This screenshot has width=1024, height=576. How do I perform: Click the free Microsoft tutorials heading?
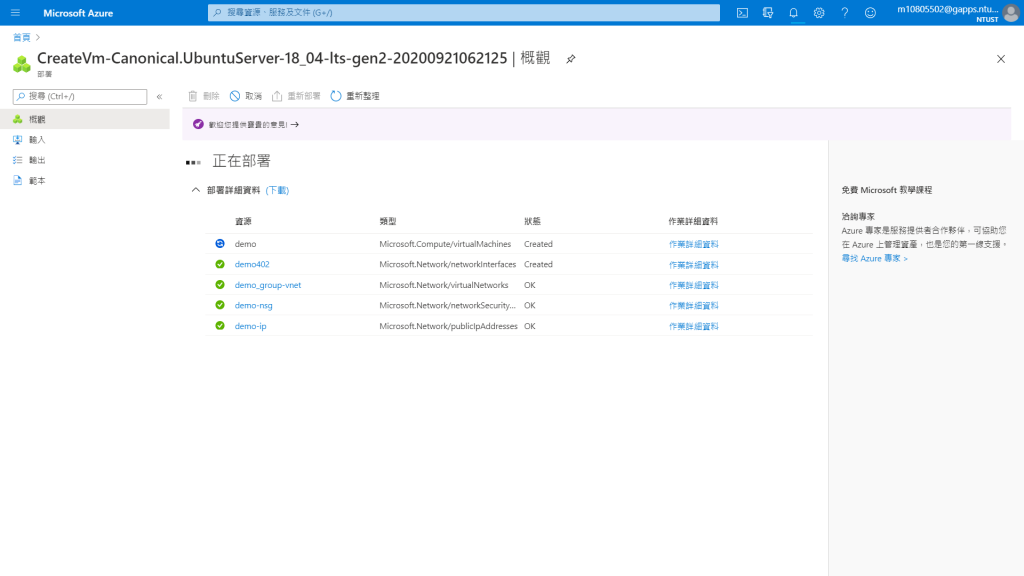(887, 190)
